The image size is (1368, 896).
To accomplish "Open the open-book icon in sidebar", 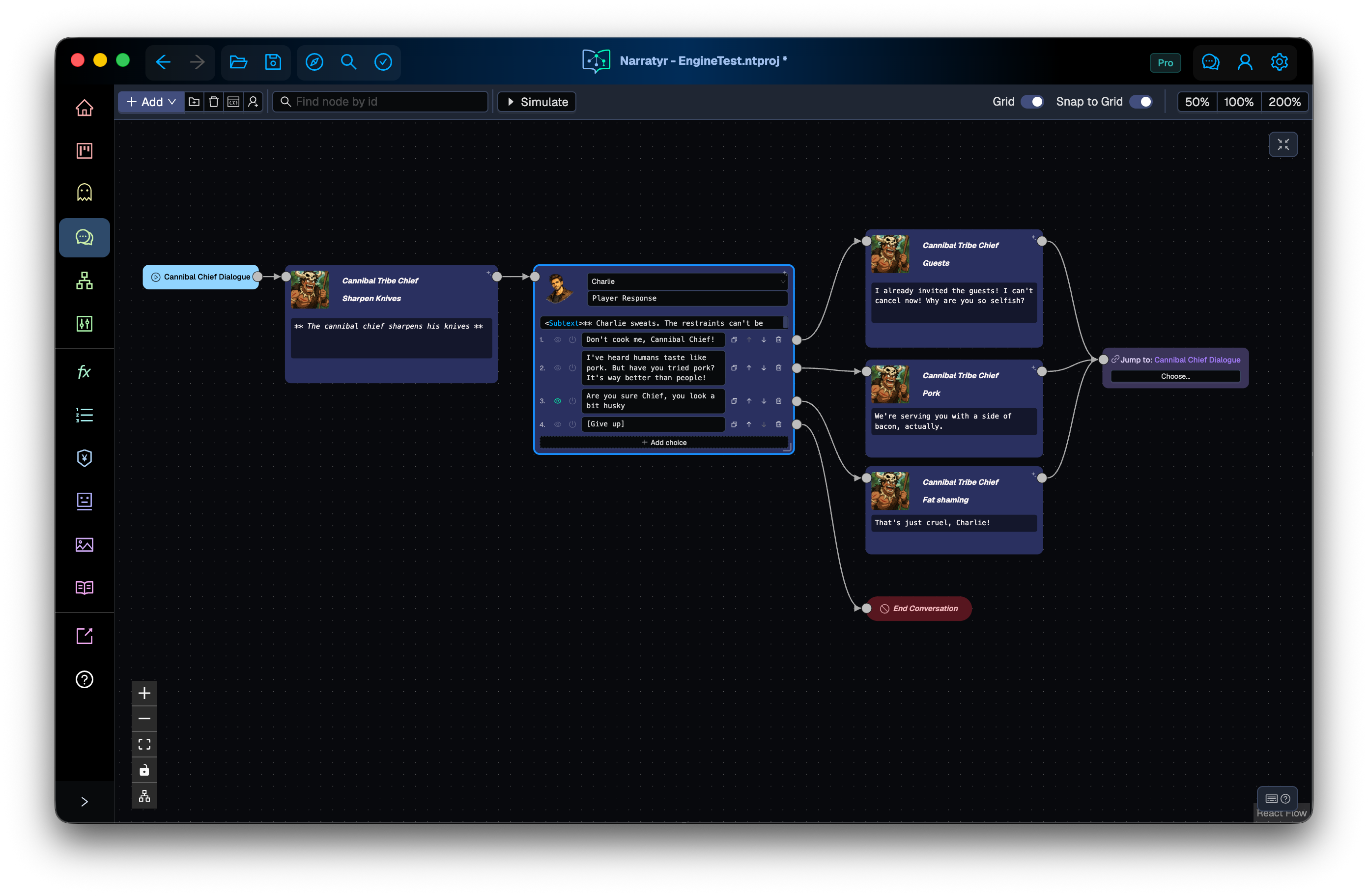I will (85, 588).
